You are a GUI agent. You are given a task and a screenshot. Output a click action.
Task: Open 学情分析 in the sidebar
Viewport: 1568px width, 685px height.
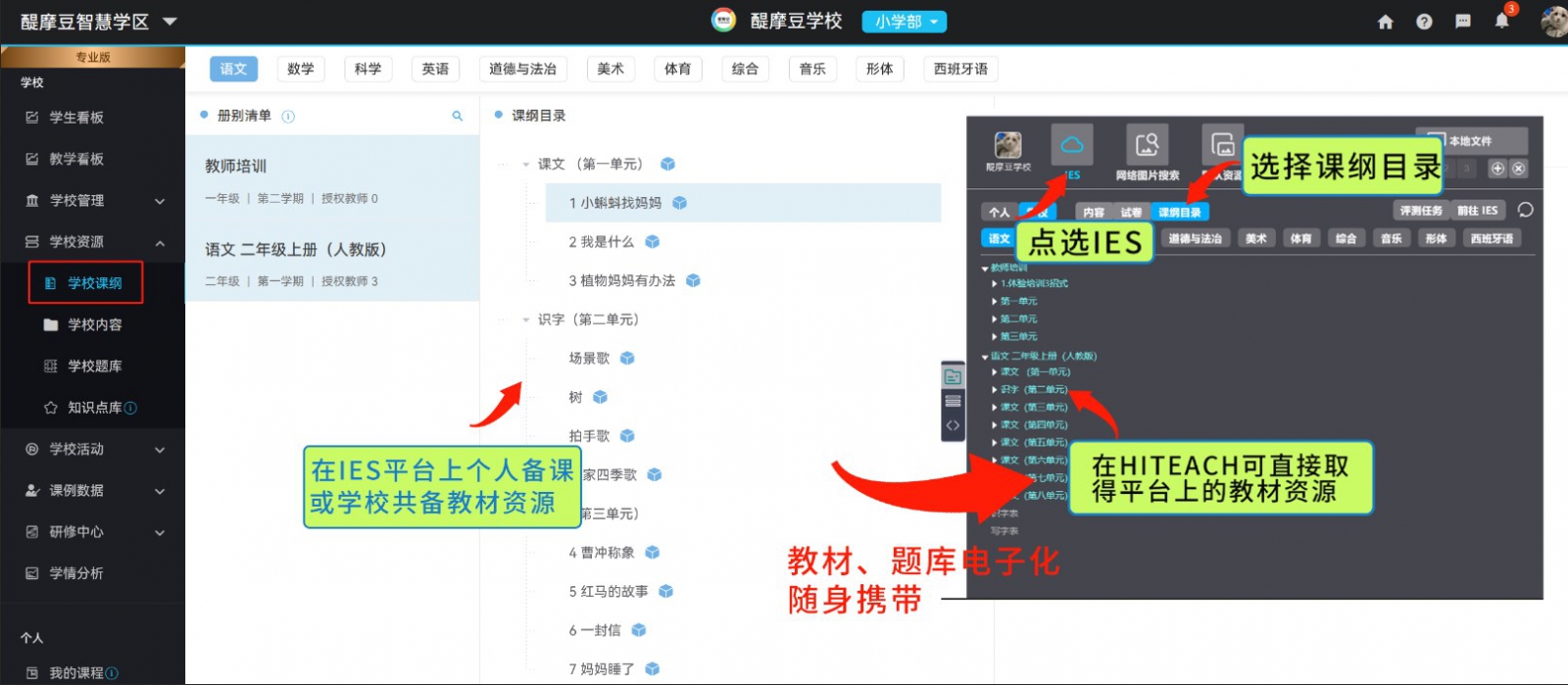[76, 573]
